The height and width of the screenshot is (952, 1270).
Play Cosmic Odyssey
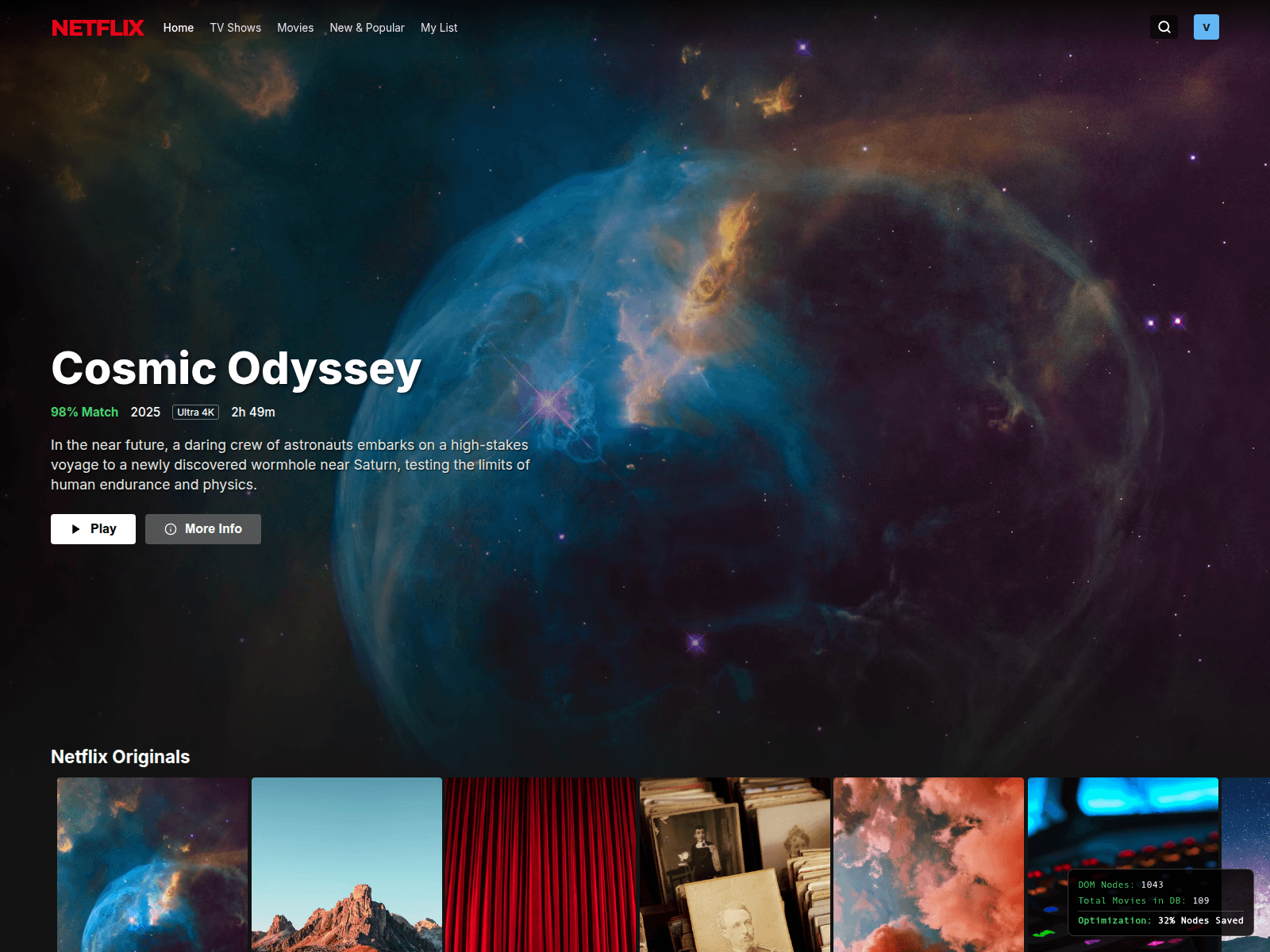click(93, 529)
